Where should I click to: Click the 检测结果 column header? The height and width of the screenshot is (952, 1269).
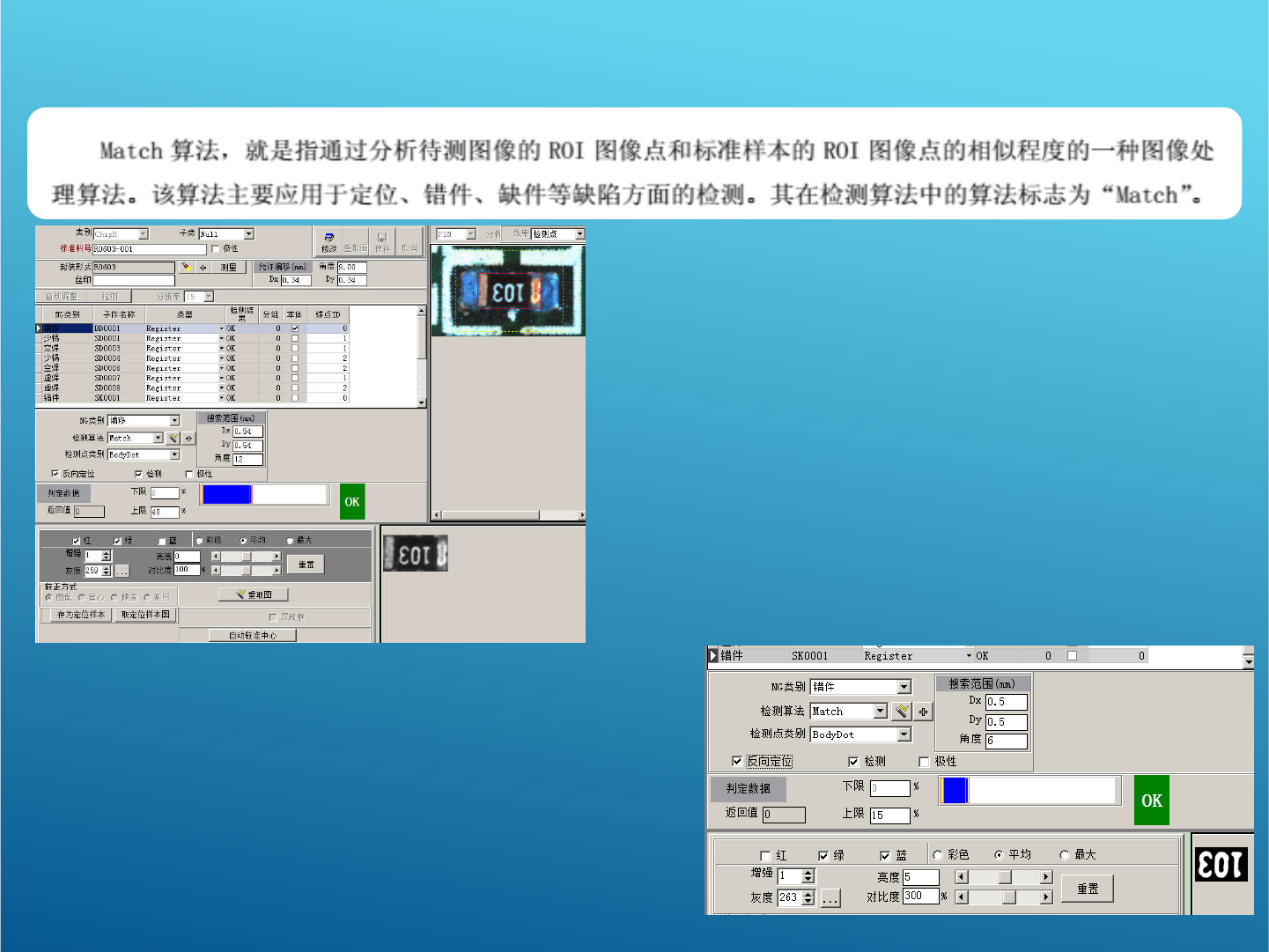(x=242, y=314)
